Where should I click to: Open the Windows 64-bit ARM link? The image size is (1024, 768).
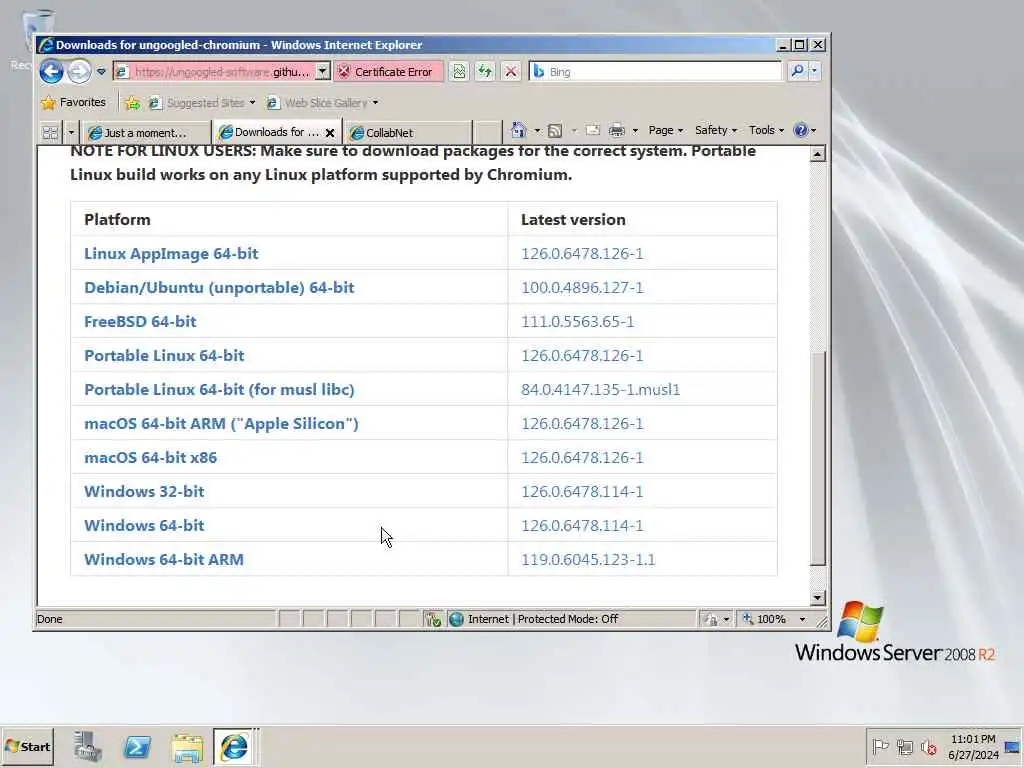coord(164,559)
